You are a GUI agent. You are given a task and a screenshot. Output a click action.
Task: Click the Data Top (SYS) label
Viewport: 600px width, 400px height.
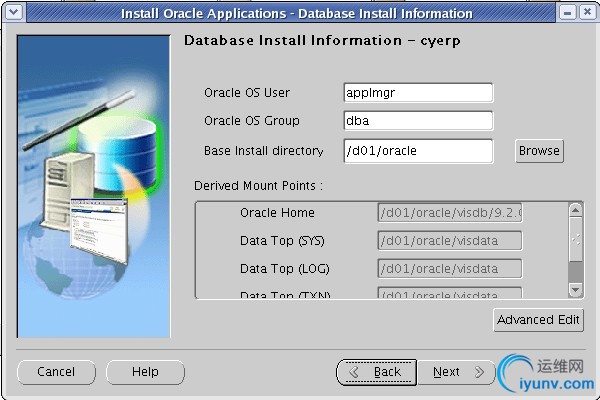(x=282, y=241)
